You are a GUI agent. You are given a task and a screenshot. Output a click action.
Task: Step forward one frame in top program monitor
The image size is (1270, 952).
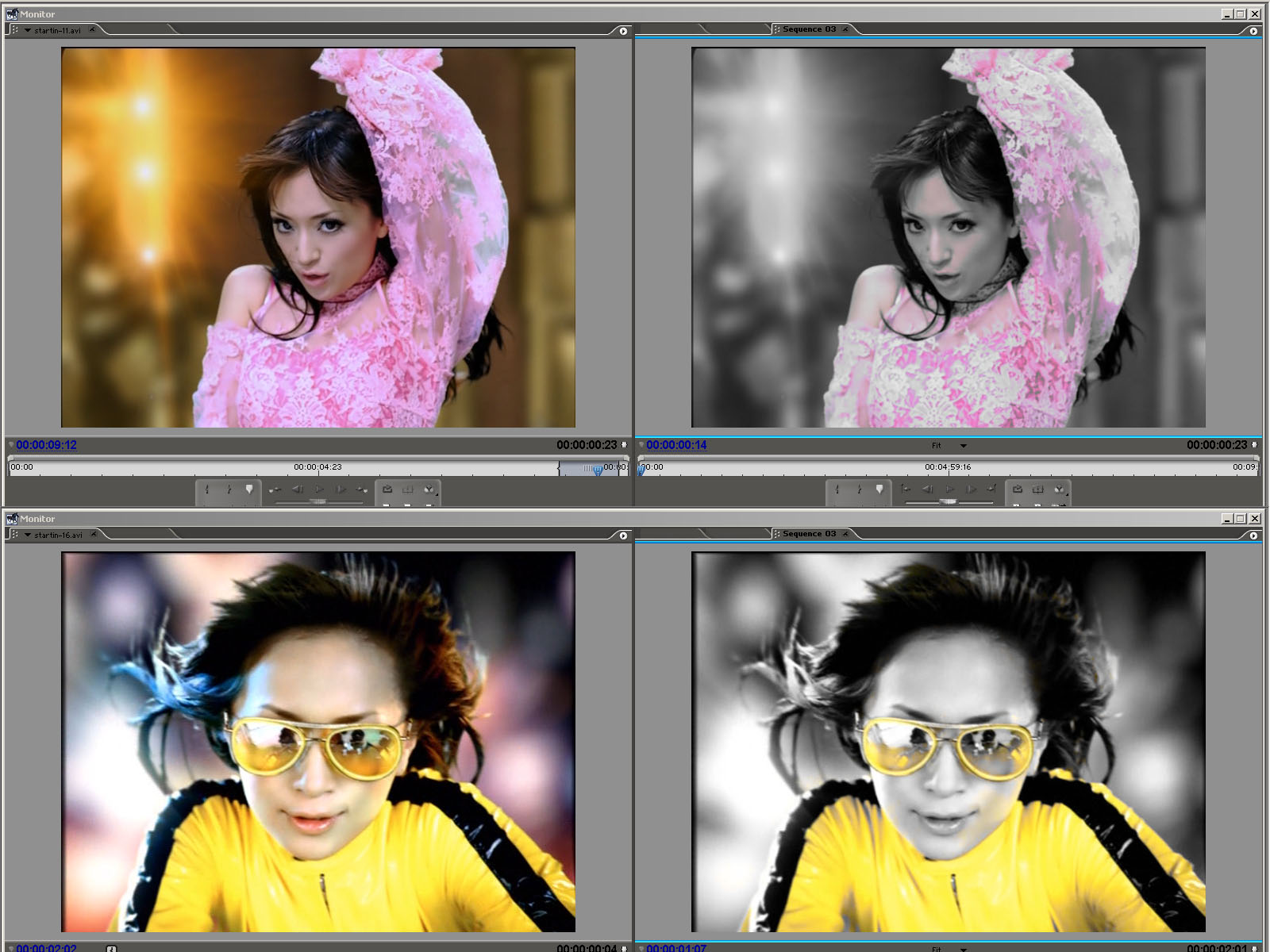tap(971, 489)
